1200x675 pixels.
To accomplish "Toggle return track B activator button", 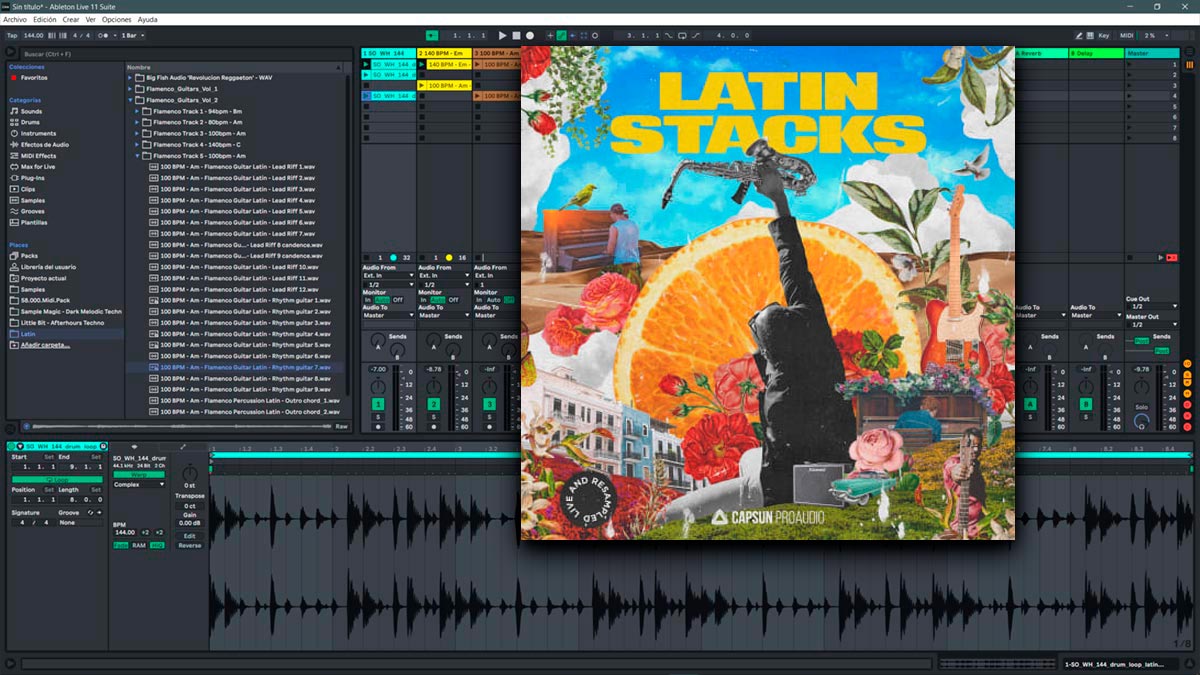I will (x=1085, y=404).
